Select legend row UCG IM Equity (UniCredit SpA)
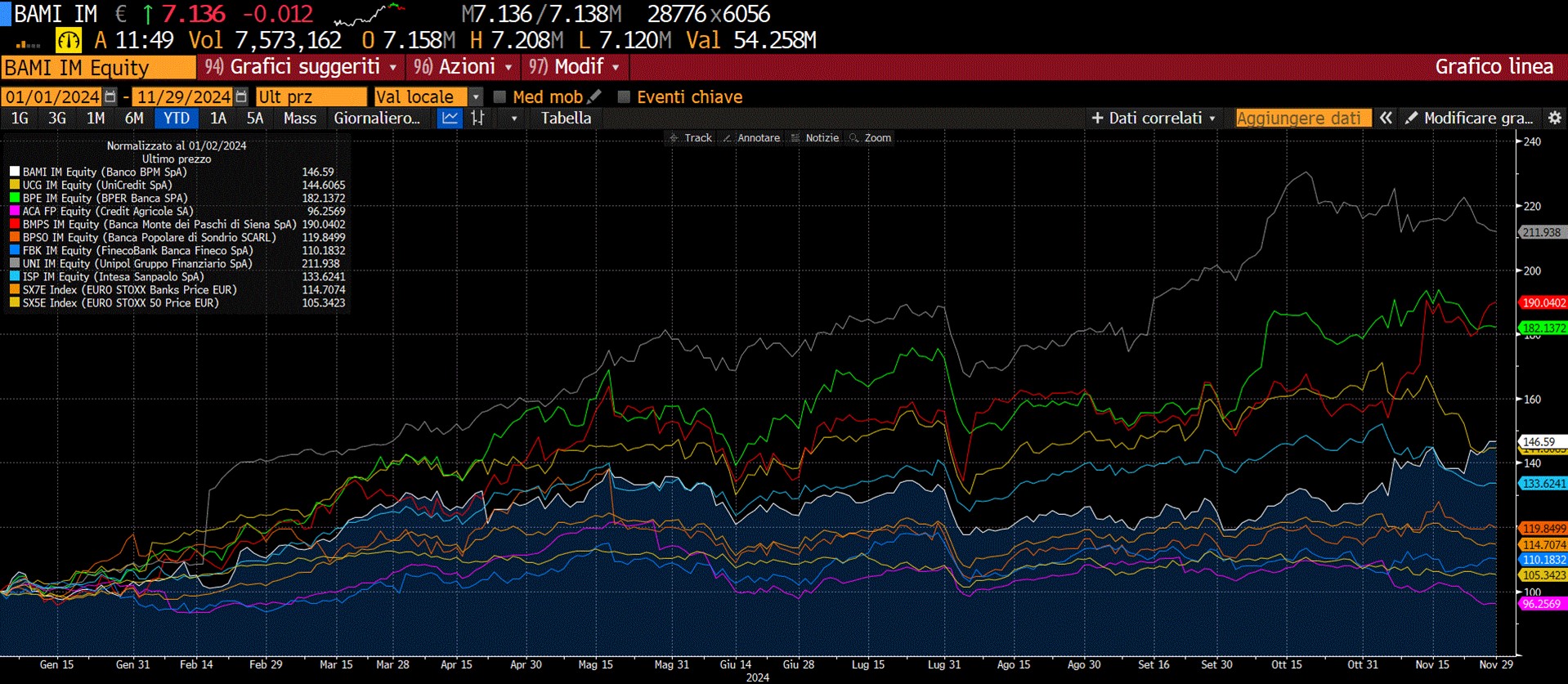Screen dimensions: 1568x684 coord(177,185)
